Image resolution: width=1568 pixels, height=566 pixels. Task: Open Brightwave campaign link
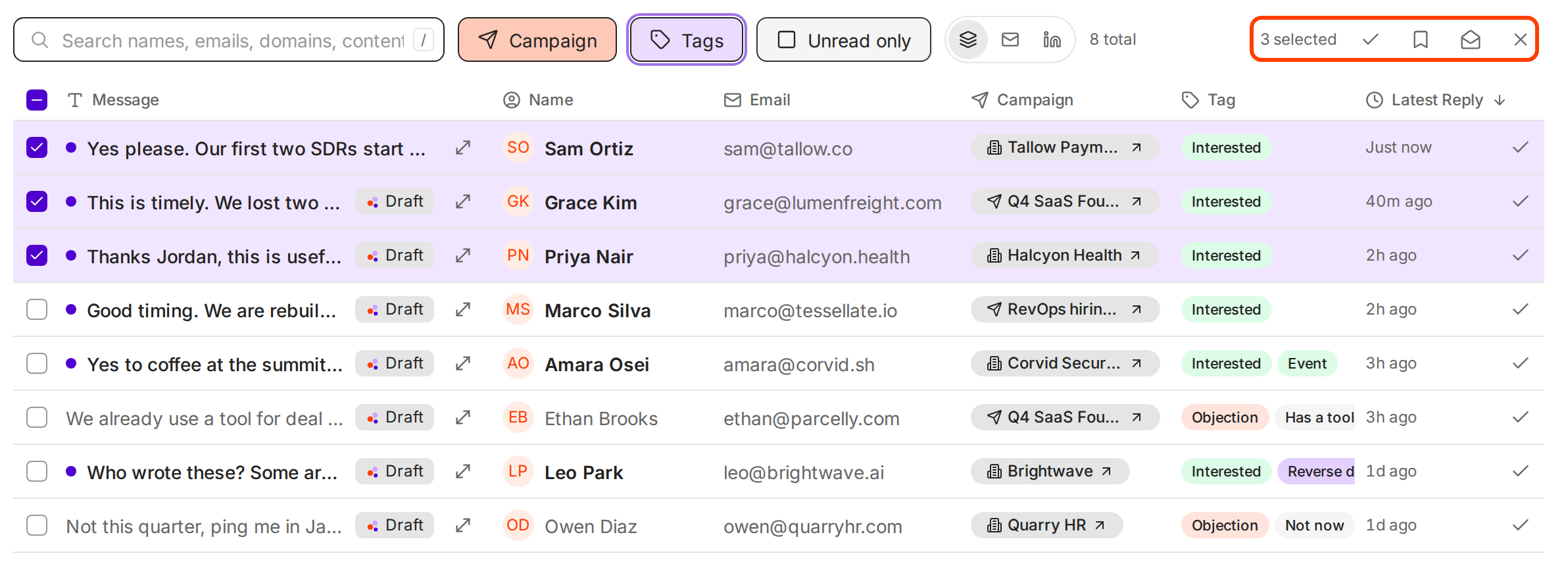(1050, 471)
